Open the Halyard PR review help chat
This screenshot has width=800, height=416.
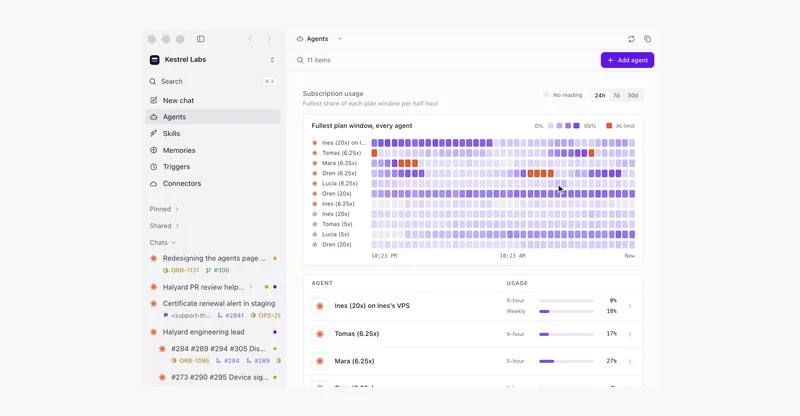pos(203,287)
